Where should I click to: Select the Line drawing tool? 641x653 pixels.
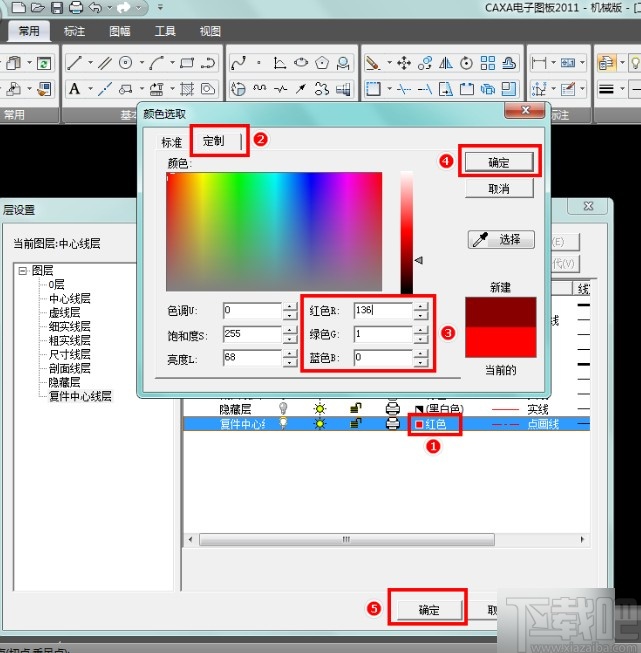click(x=74, y=63)
